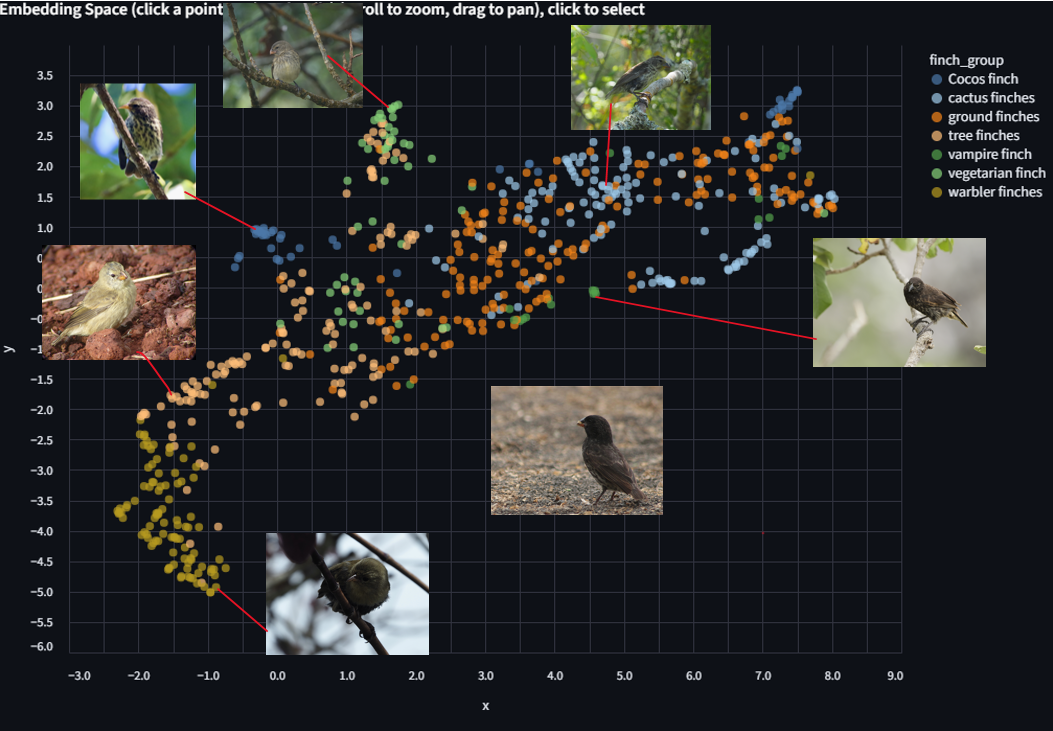This screenshot has height=731, width=1053.
Task: Click the warbler finches legend color dot
Action: tap(936, 192)
